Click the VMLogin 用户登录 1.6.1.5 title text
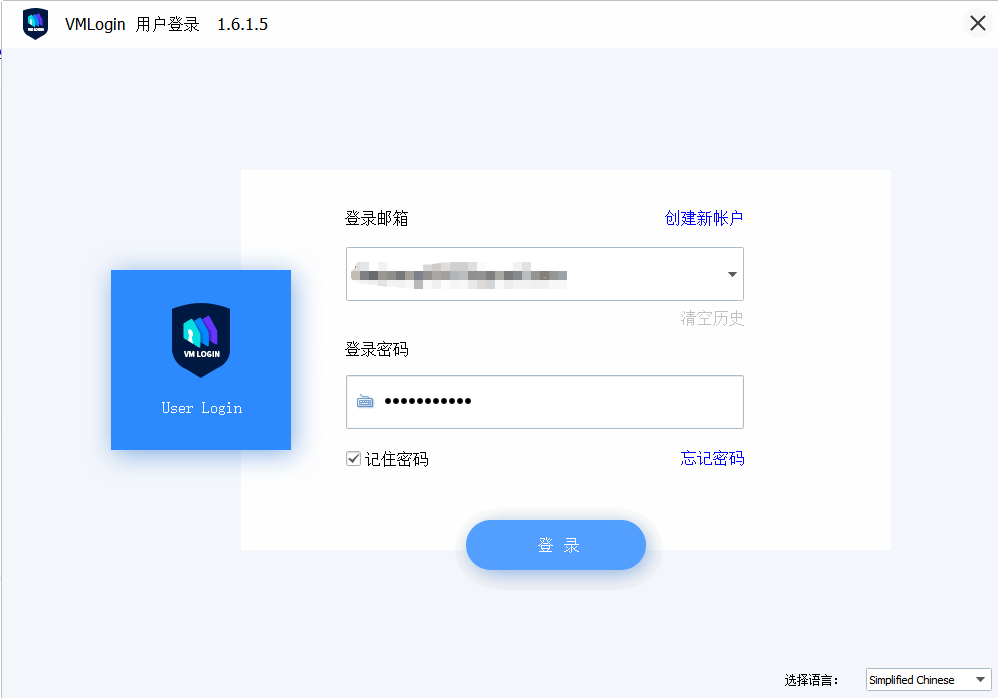The image size is (998, 698). click(x=166, y=24)
